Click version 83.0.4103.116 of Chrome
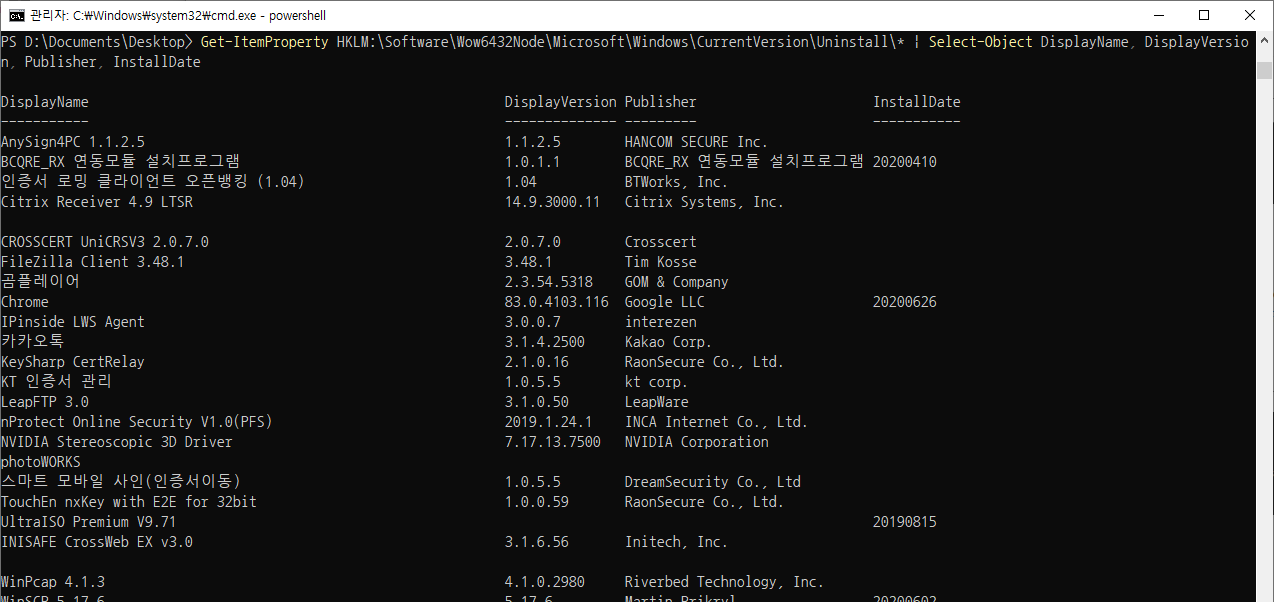This screenshot has width=1274, height=602. tap(557, 302)
